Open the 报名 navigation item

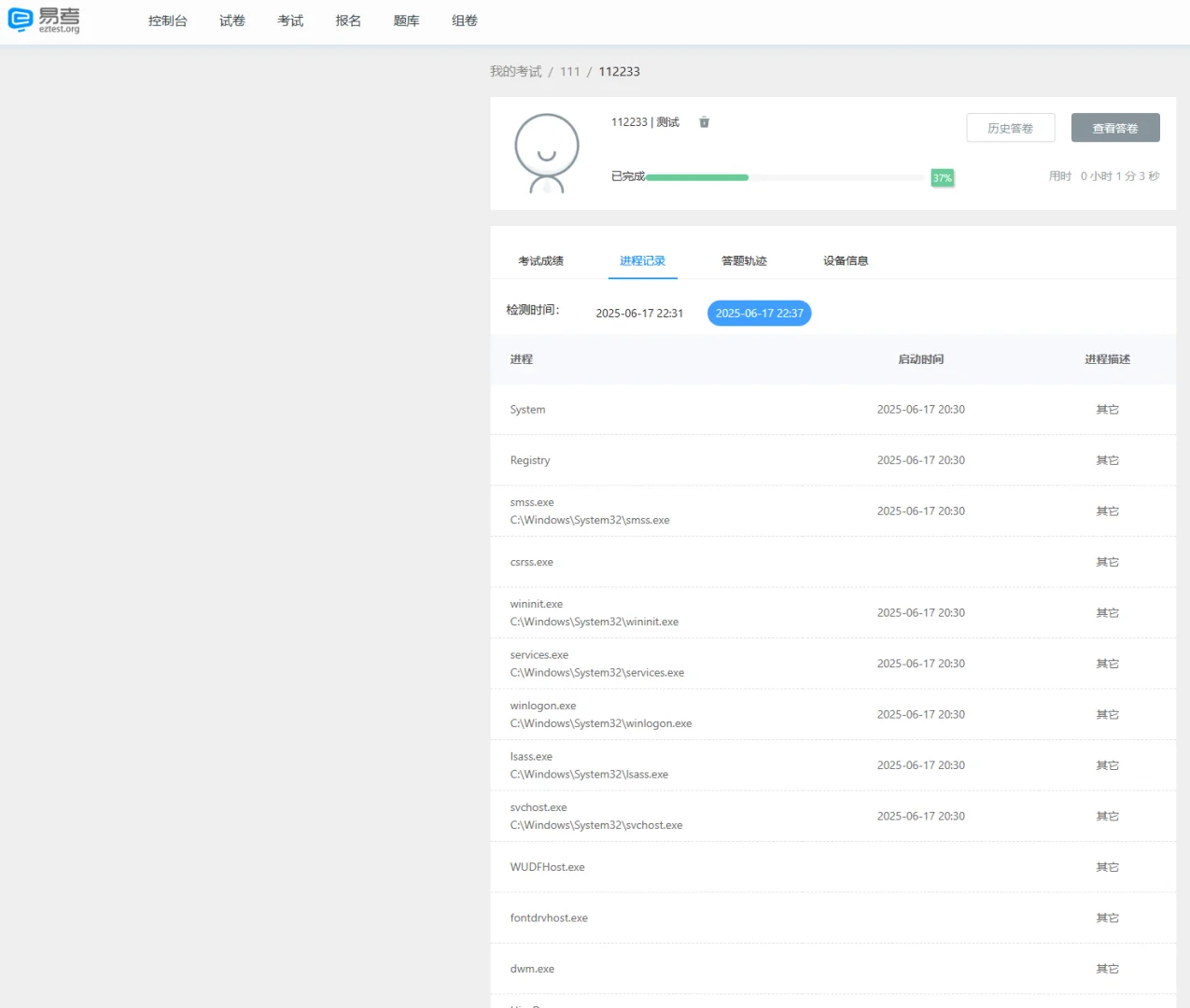tap(348, 21)
